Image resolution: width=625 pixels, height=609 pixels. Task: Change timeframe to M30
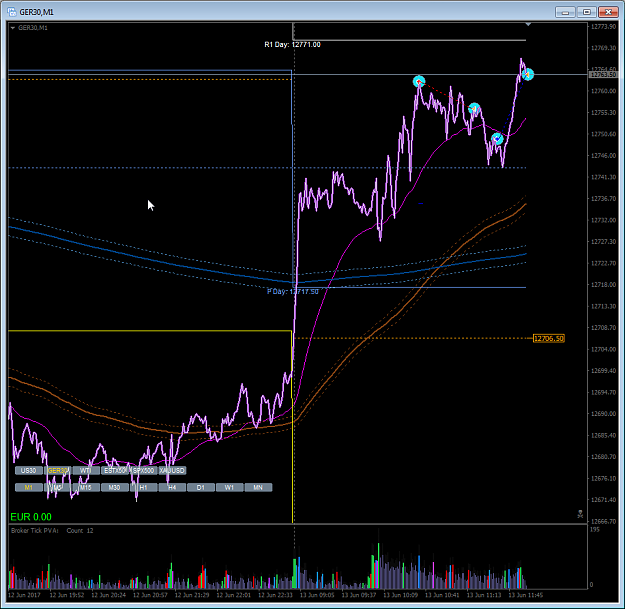point(115,487)
